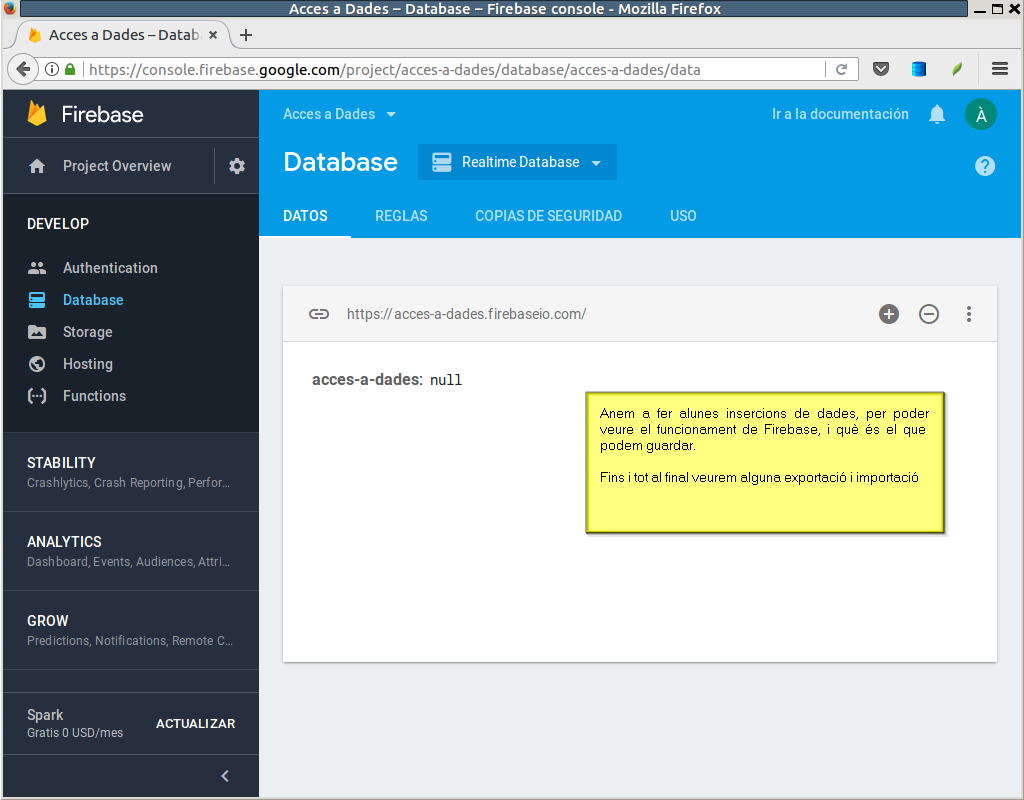The height and width of the screenshot is (800, 1024).
Task: Add child node with plus icon
Action: tap(889, 314)
